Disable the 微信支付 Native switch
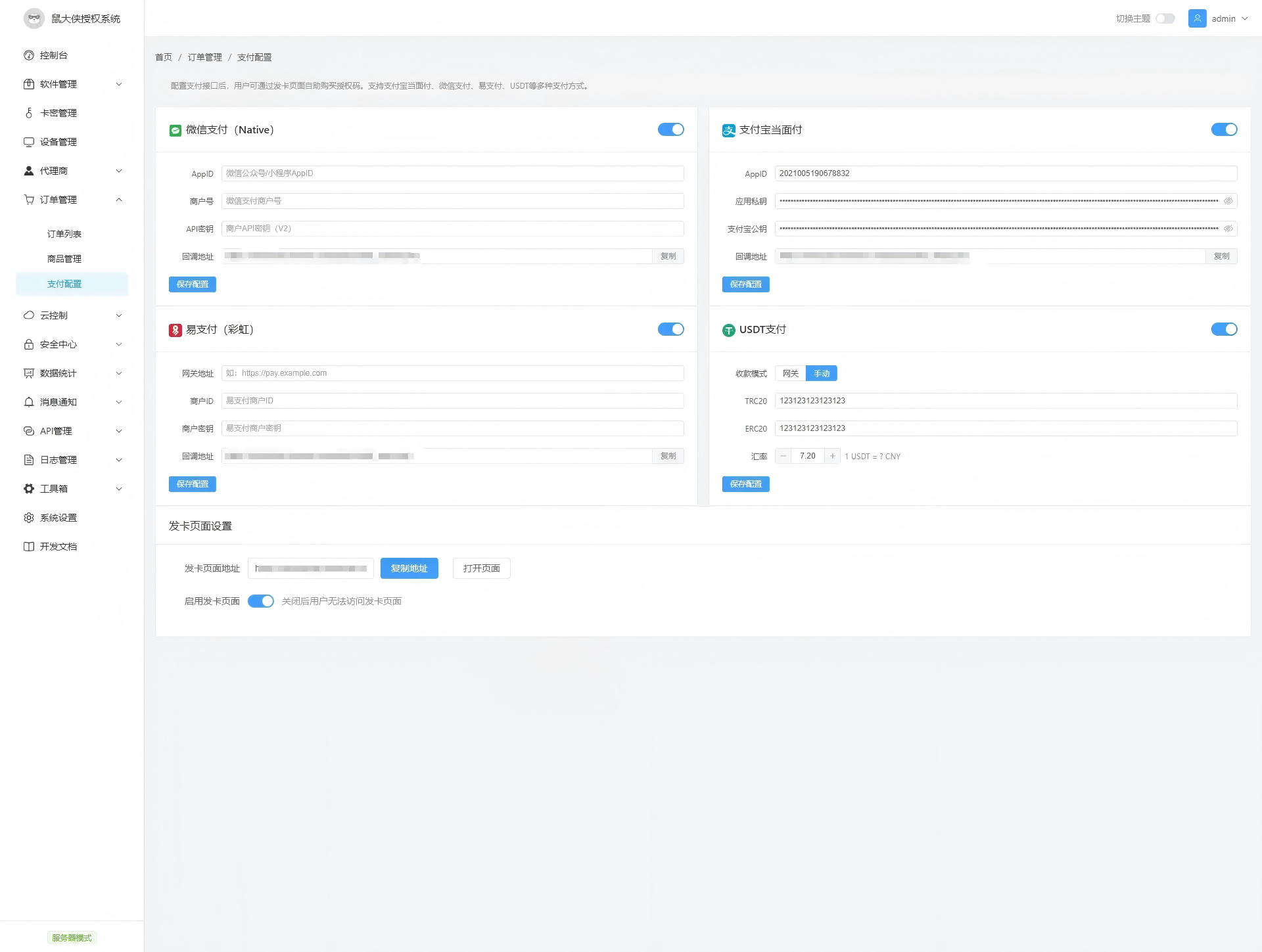The image size is (1262, 952). pos(670,129)
